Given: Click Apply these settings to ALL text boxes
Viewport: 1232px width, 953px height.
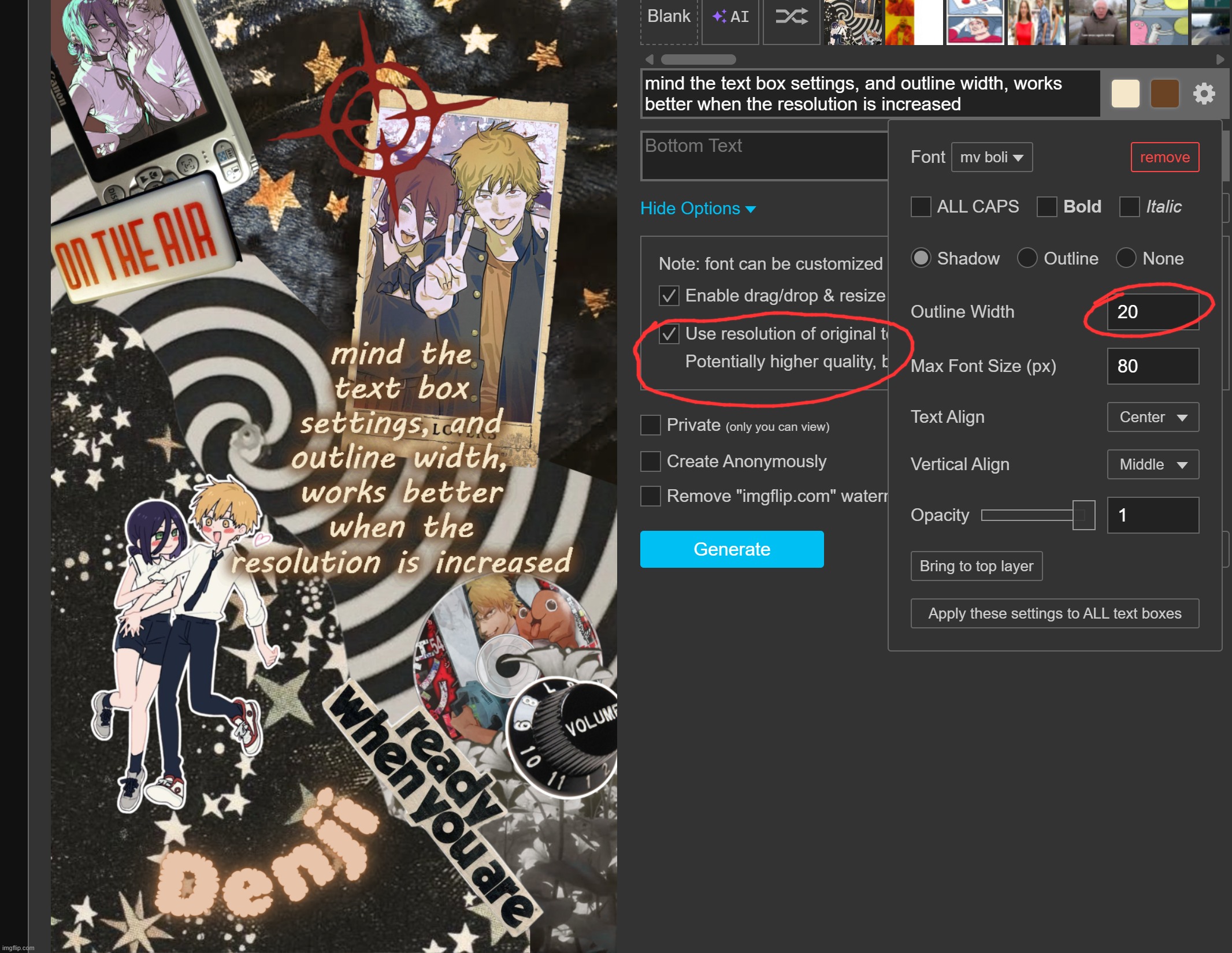Looking at the screenshot, I should (1055, 613).
